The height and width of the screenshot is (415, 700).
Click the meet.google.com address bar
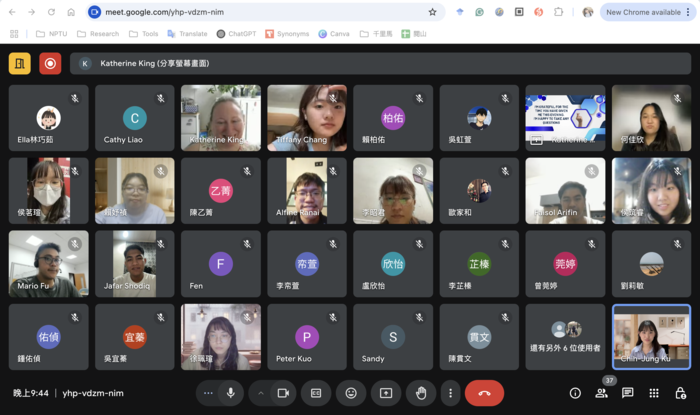[266, 12]
